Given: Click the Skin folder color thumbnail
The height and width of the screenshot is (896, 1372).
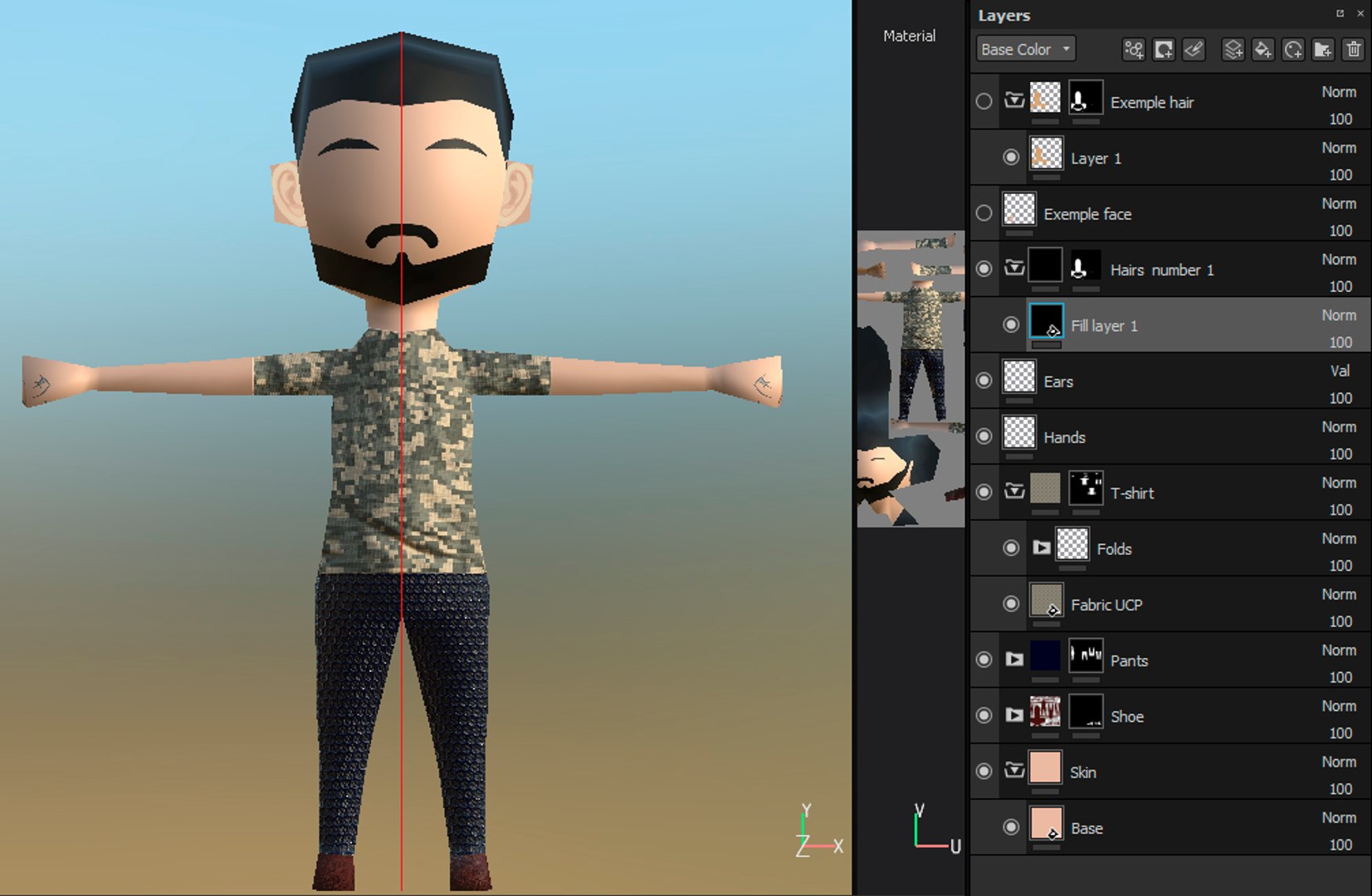Looking at the screenshot, I should click(x=1045, y=767).
